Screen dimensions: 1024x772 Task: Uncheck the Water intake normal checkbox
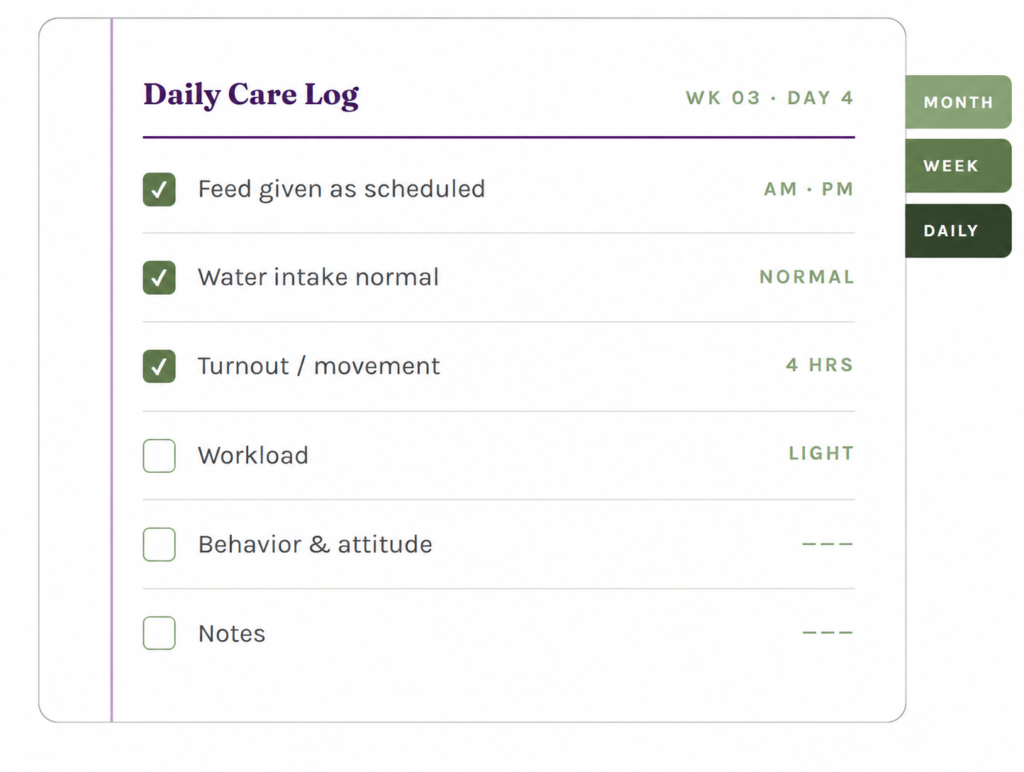(159, 278)
